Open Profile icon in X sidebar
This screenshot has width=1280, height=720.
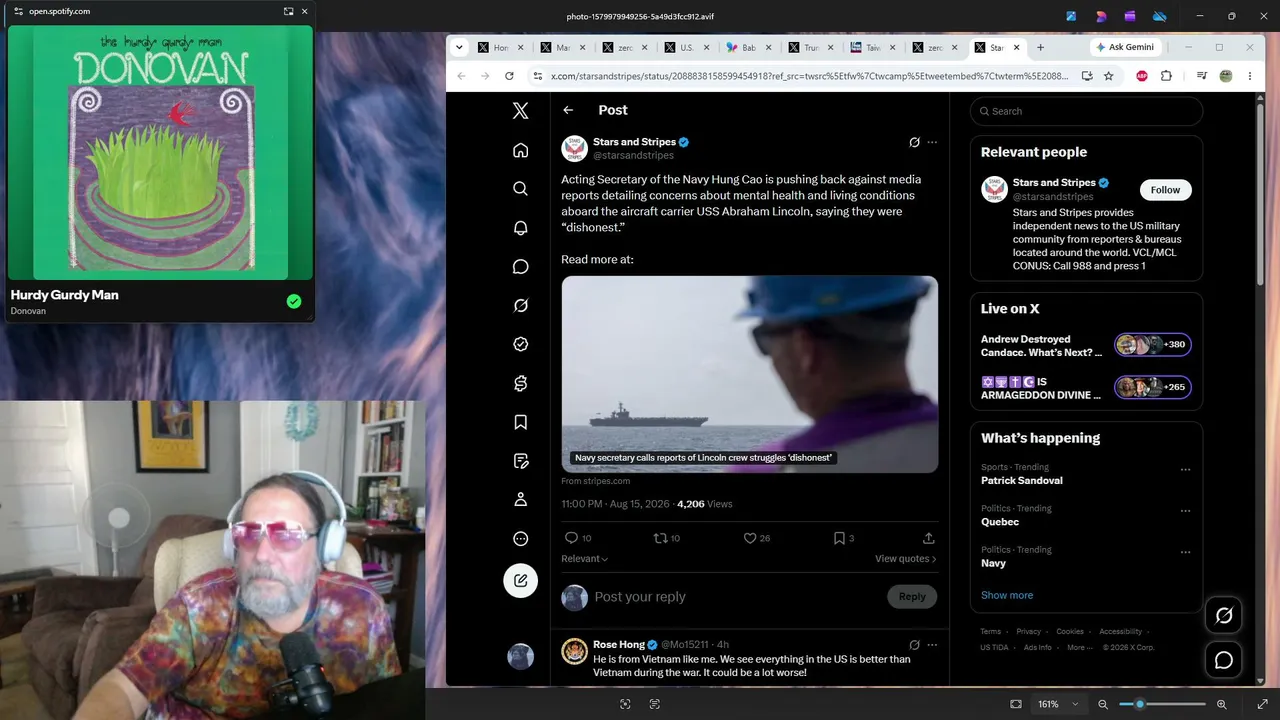pyautogui.click(x=520, y=499)
